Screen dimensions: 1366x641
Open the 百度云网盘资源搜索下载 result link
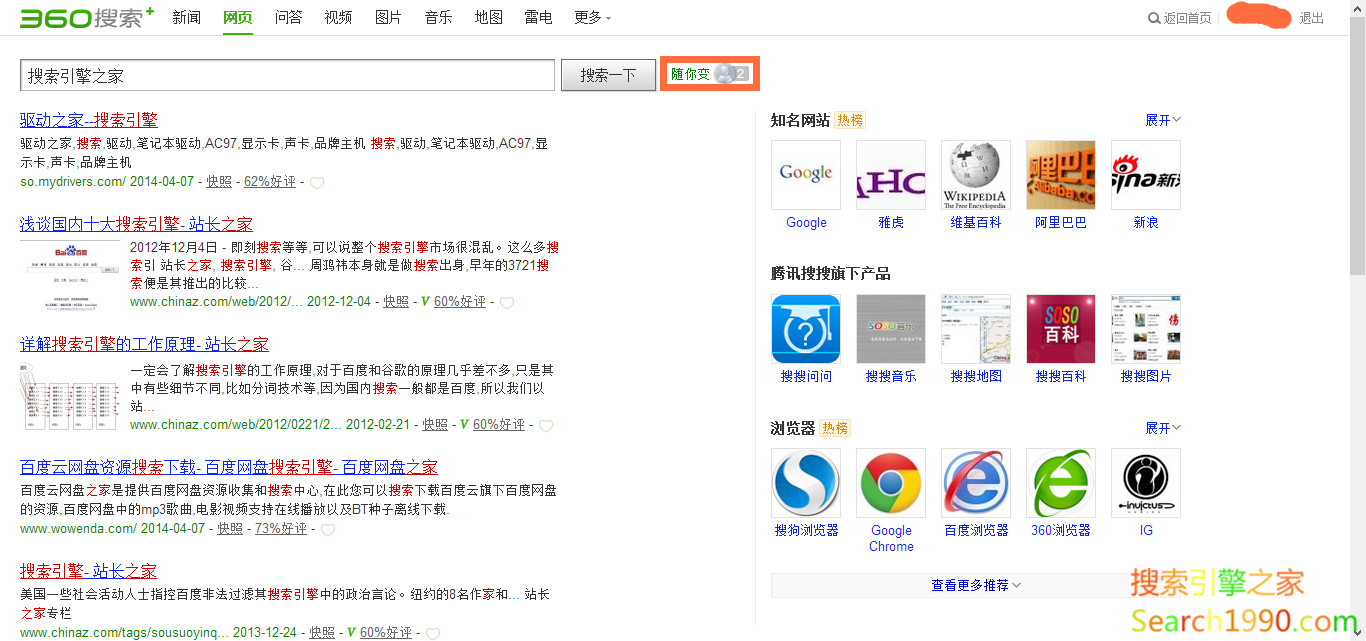coord(229,467)
